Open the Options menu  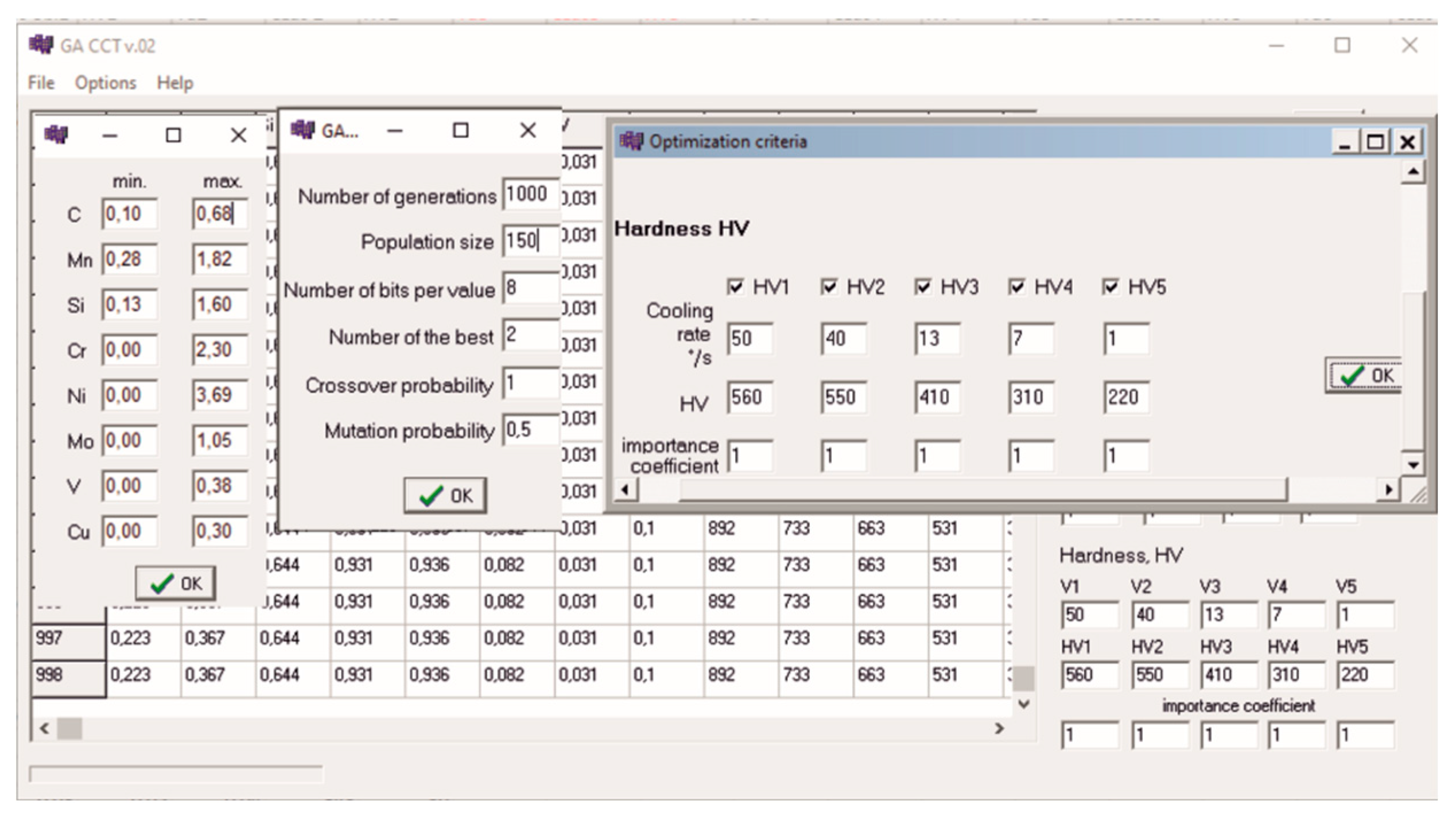[105, 83]
